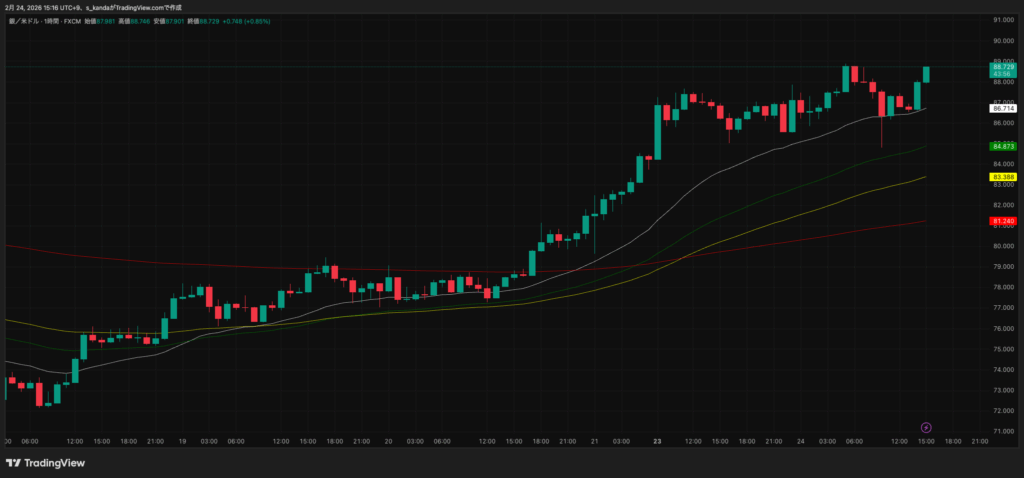1024x478 pixels.
Task: Click the date 24 on time axis
Action: point(800,440)
